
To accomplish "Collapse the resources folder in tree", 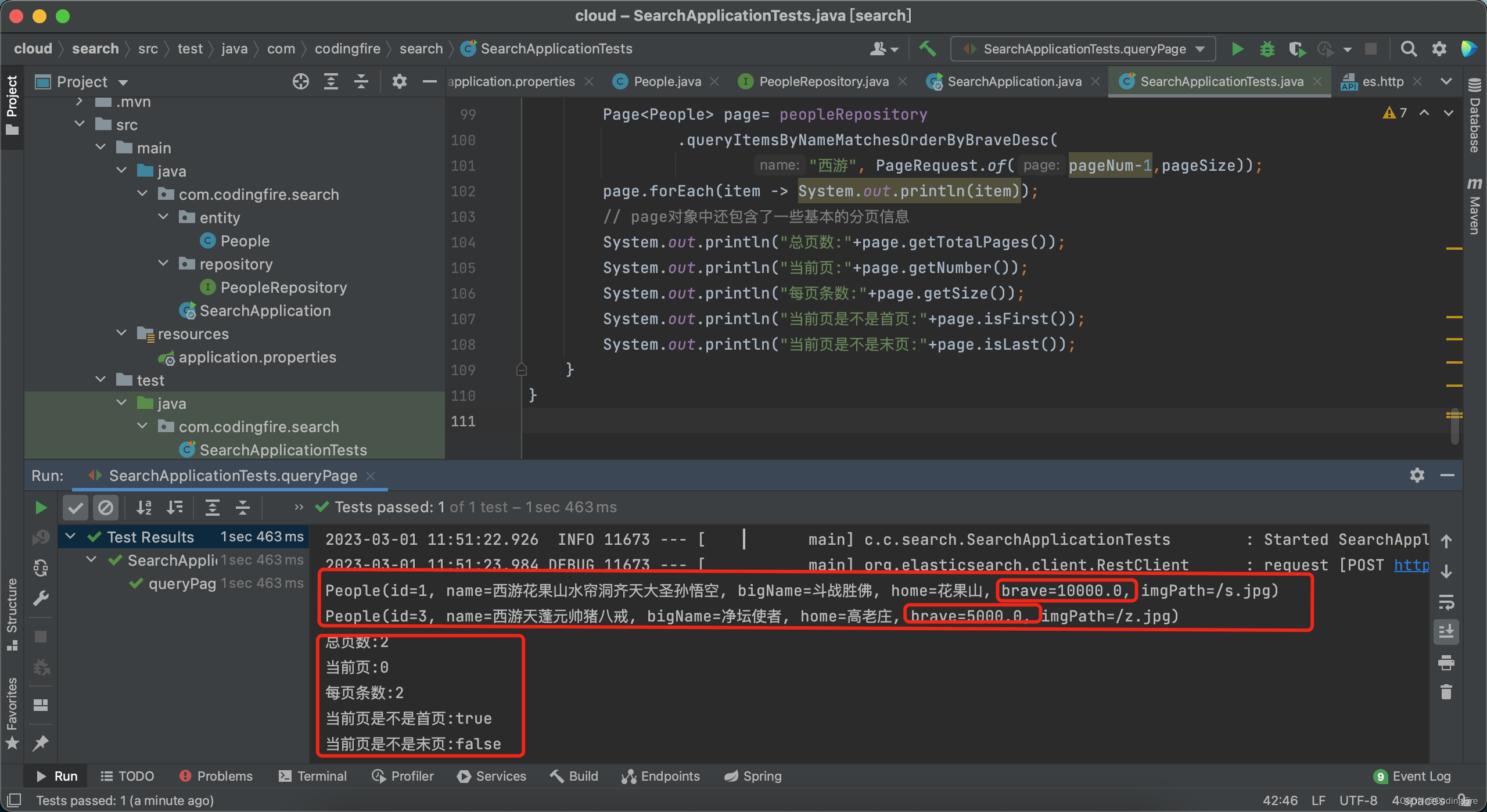I will (x=122, y=333).
